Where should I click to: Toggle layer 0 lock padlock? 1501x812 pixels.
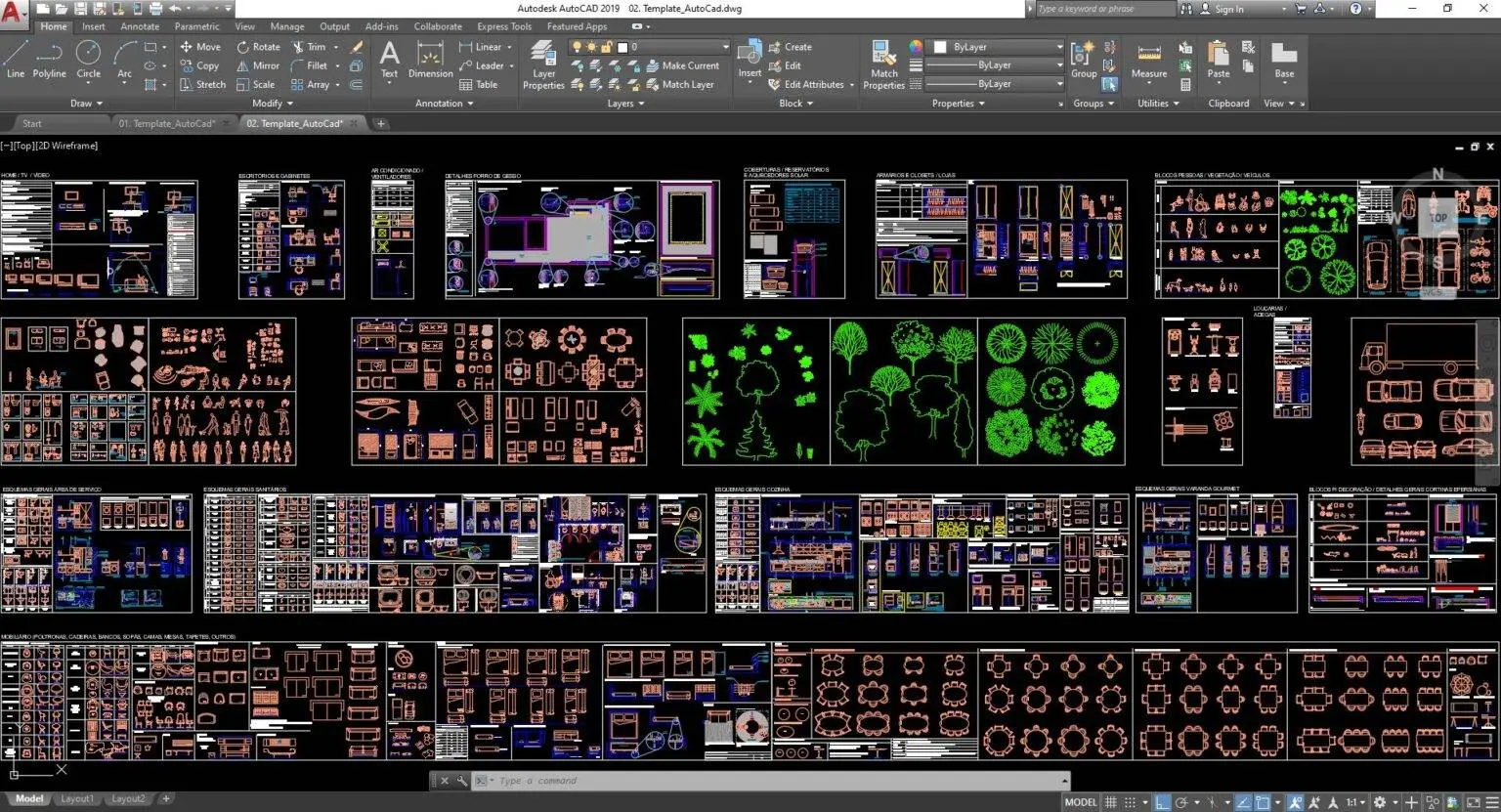click(x=606, y=47)
